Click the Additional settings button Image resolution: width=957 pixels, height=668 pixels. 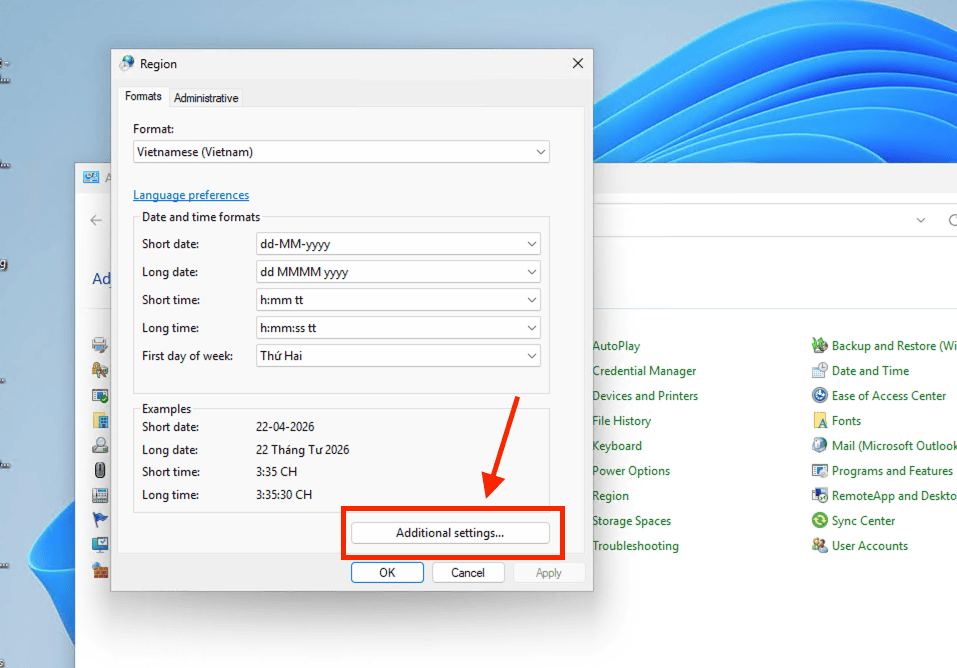click(452, 532)
